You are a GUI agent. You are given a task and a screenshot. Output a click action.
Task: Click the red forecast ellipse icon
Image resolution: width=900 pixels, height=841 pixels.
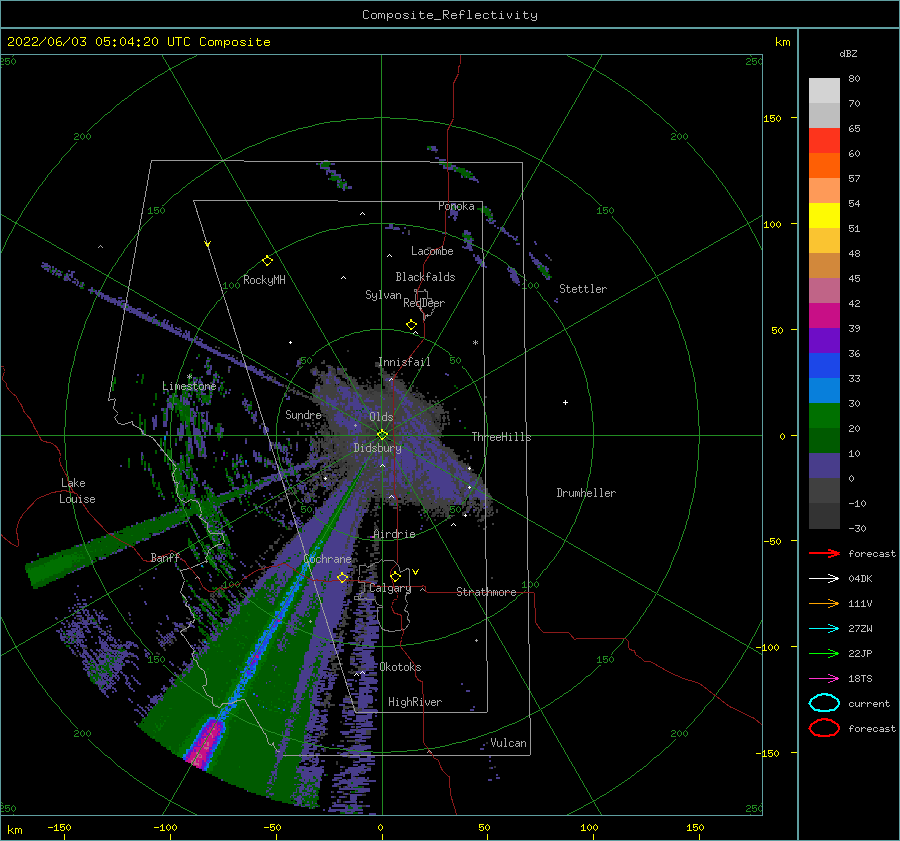tap(824, 728)
